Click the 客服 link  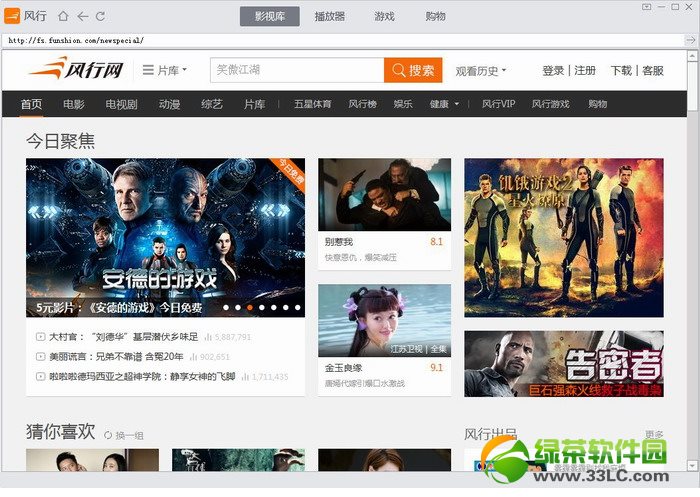pos(653,71)
